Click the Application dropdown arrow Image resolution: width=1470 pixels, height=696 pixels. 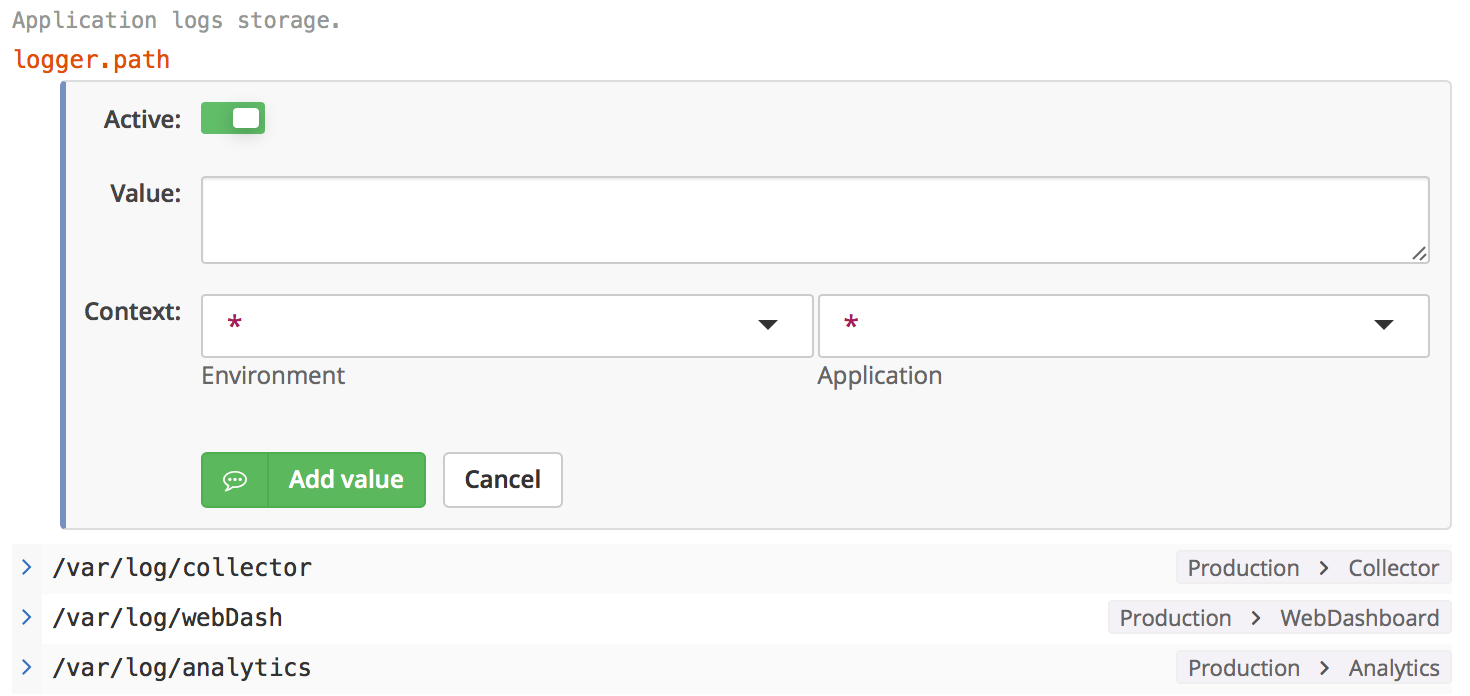pyautogui.click(x=1384, y=325)
